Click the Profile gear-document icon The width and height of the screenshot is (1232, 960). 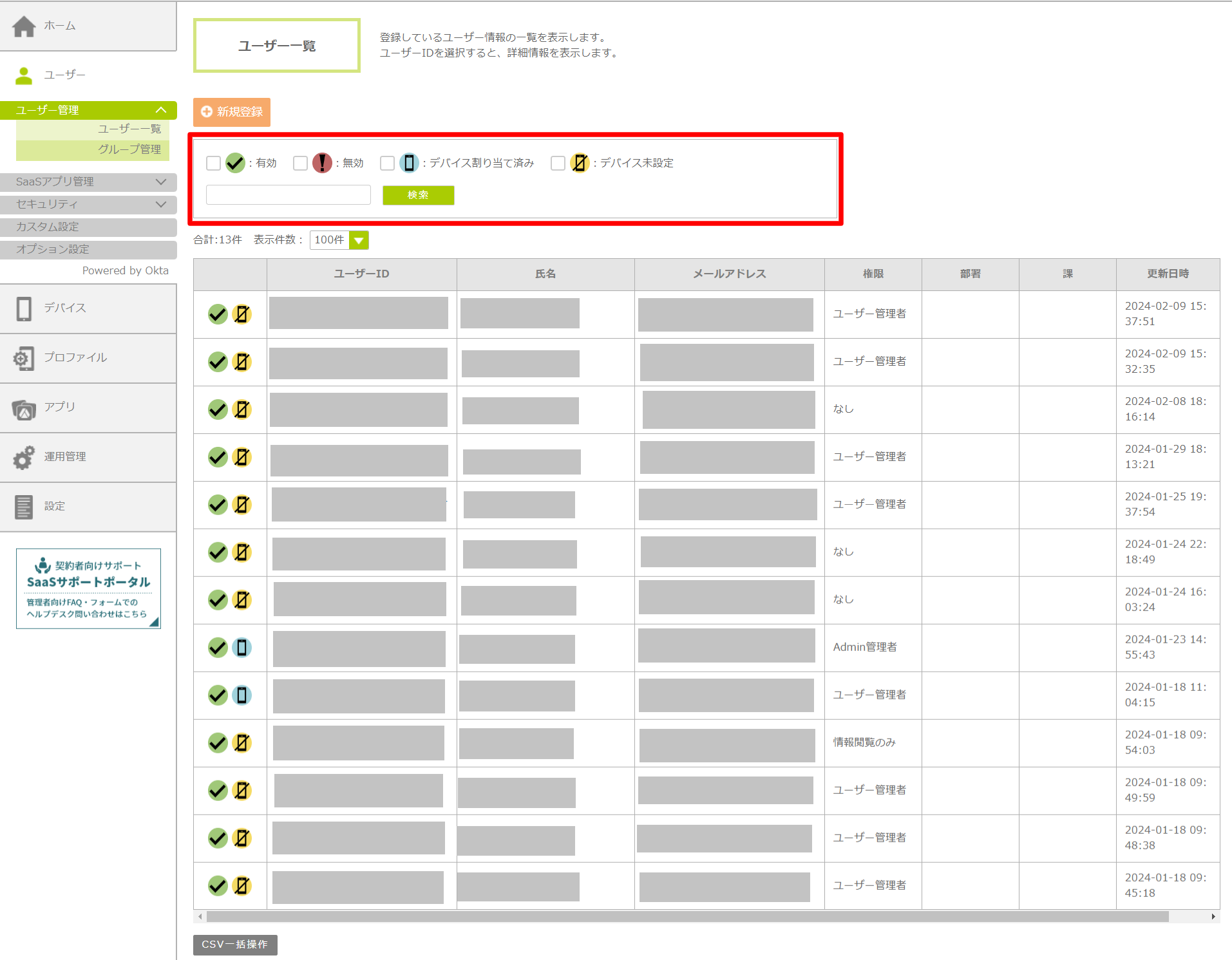(24, 358)
